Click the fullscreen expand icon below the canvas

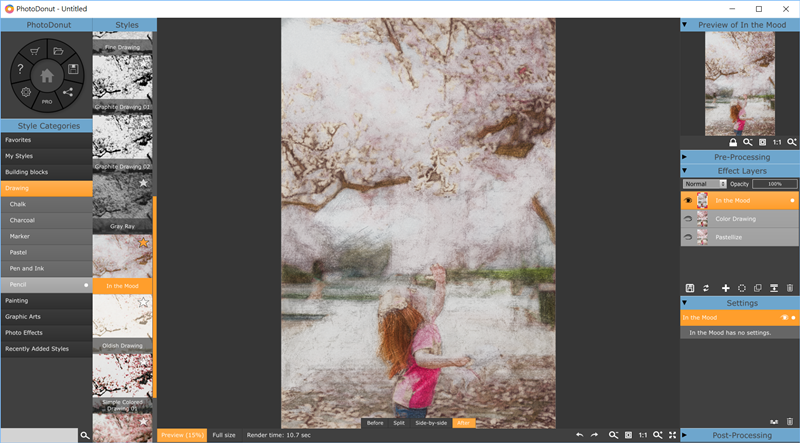pos(672,435)
